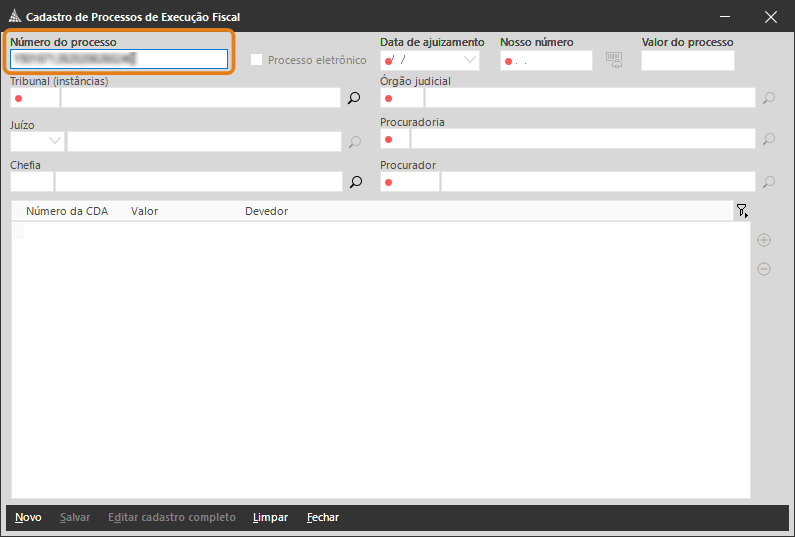Click the Tribunal search magnifier icon

click(x=354, y=98)
